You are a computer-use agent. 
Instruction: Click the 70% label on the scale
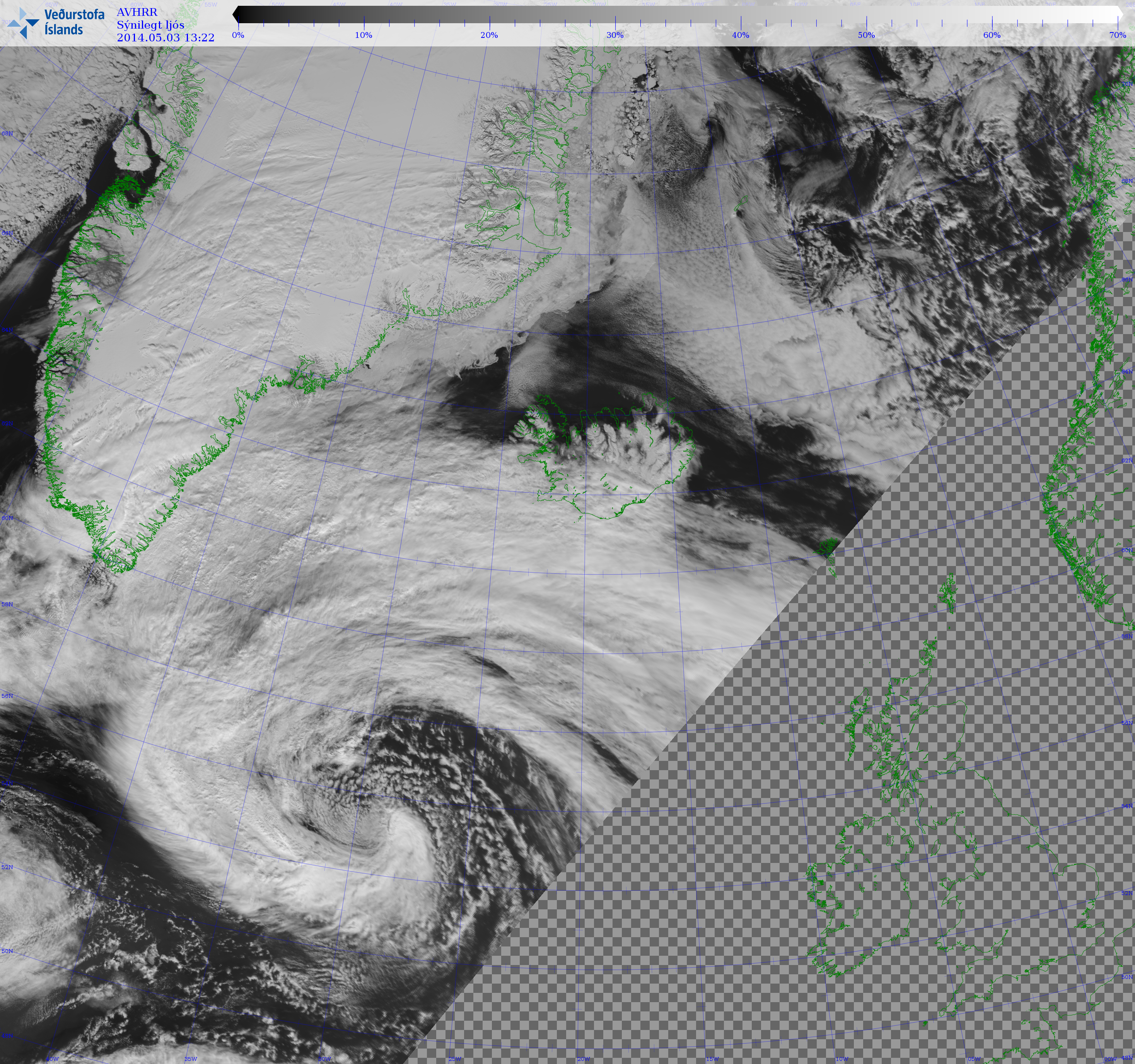click(1117, 35)
